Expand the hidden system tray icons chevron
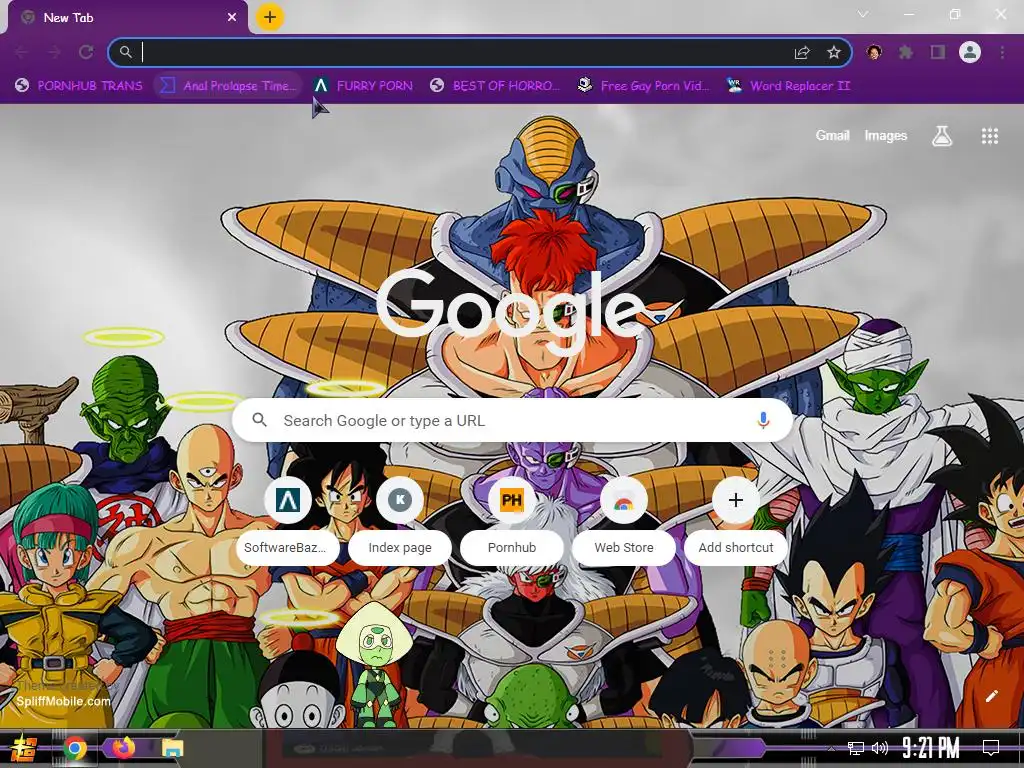The image size is (1024, 768). 831,748
